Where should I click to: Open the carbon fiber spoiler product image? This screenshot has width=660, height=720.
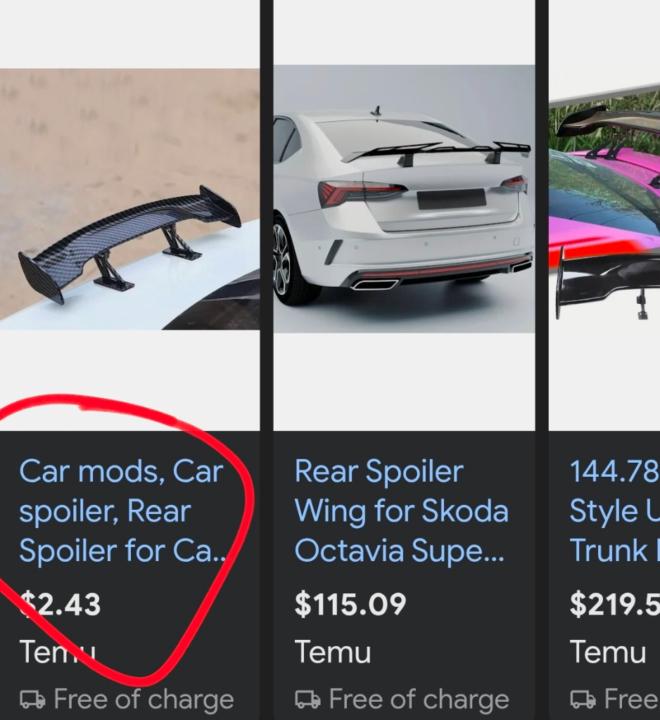(x=130, y=199)
